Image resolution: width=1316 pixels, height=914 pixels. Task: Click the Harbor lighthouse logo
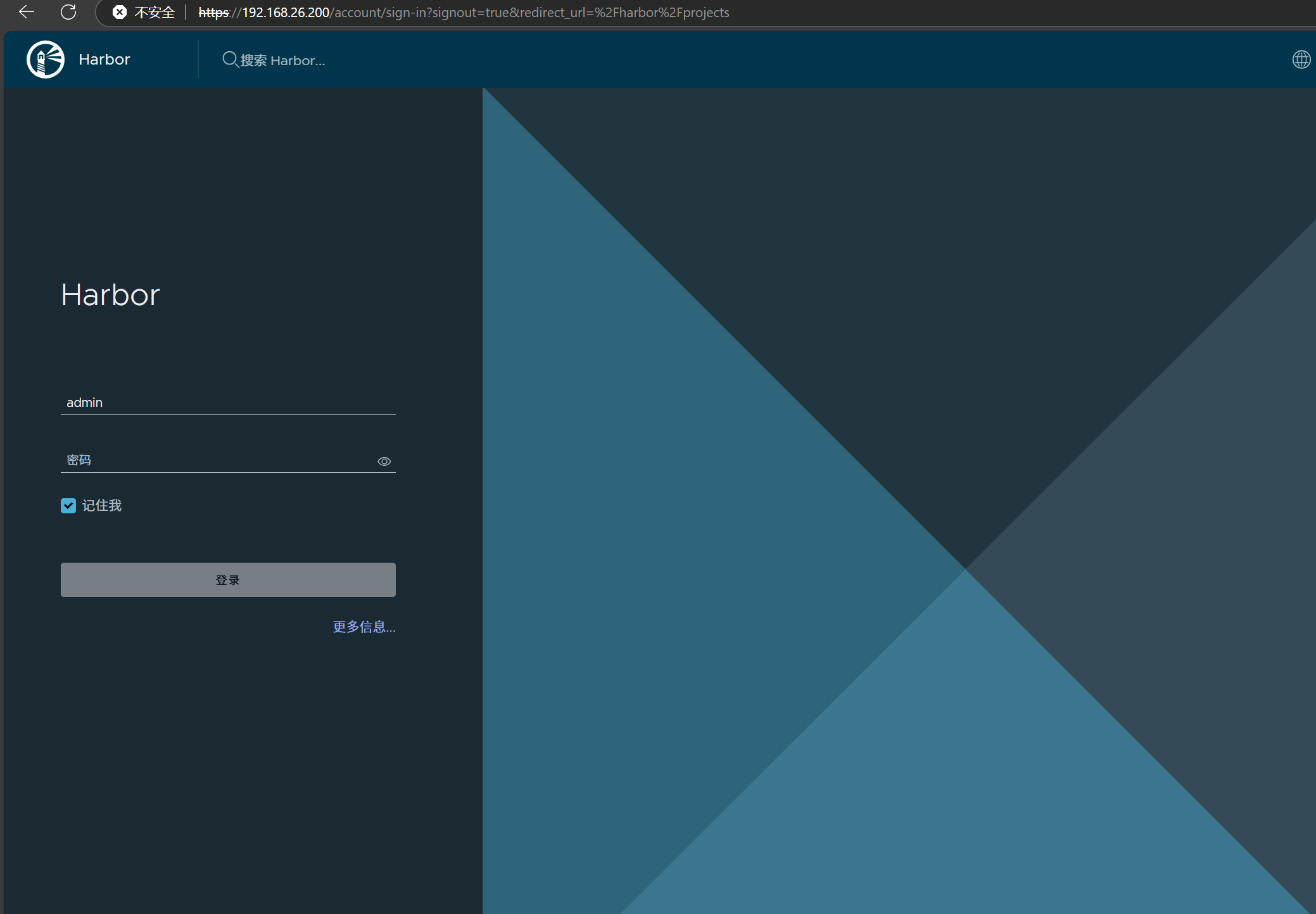[46, 59]
